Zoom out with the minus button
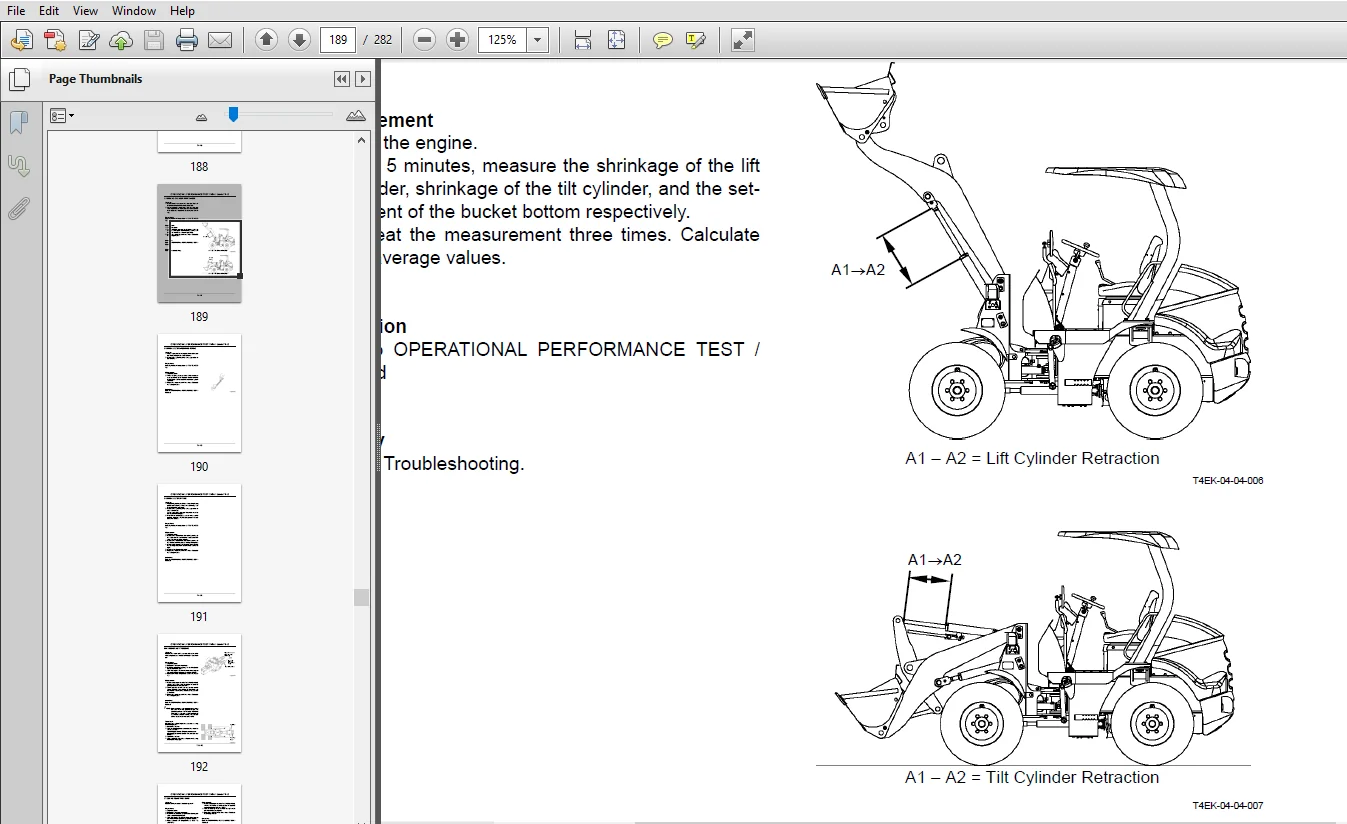Viewport: 1347px width, 824px height. pos(424,40)
